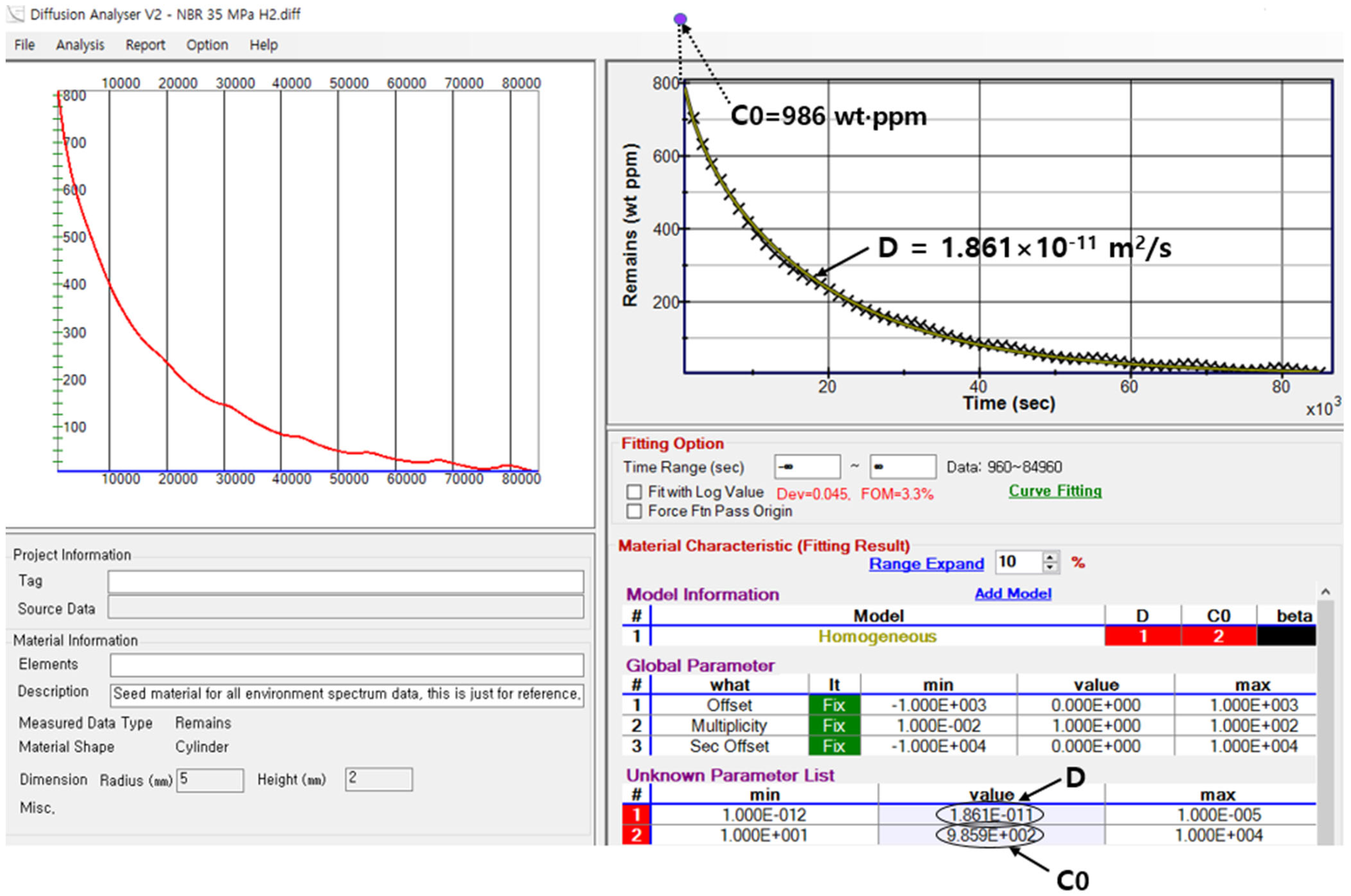Check Force Ftn Pass Origin
The image size is (1351, 896).
tap(633, 511)
